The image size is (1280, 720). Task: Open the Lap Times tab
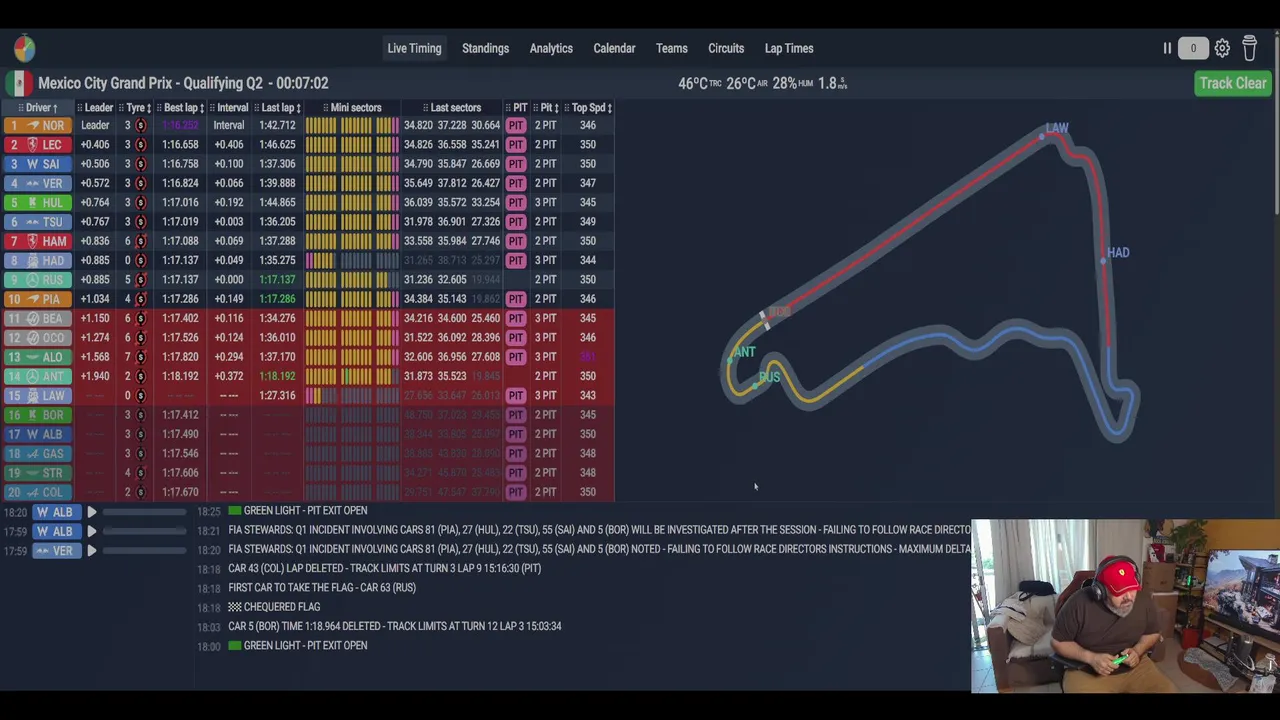[789, 48]
